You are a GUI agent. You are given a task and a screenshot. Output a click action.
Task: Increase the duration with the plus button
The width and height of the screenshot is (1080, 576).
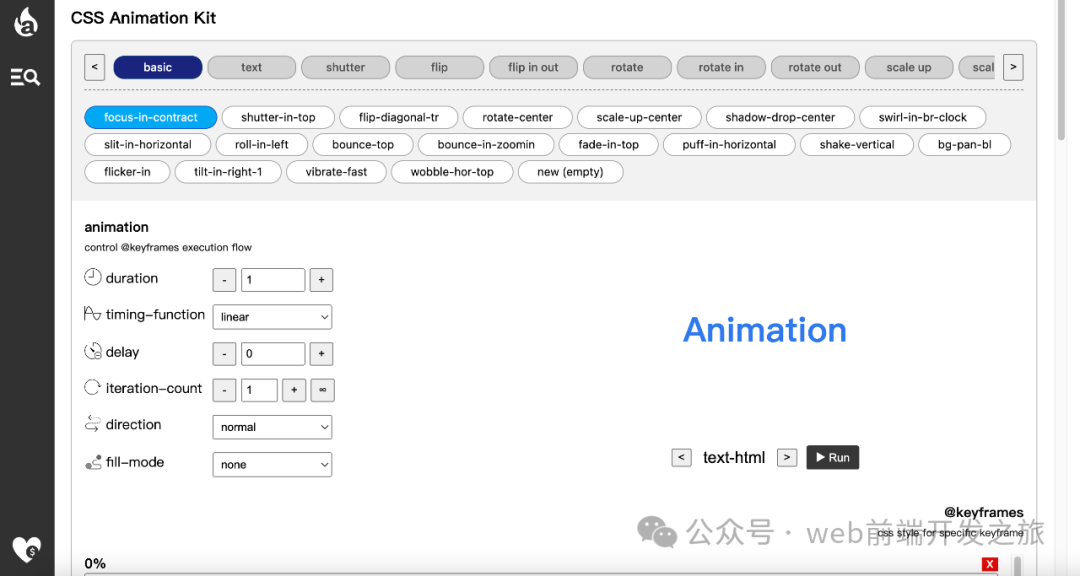[x=321, y=280]
